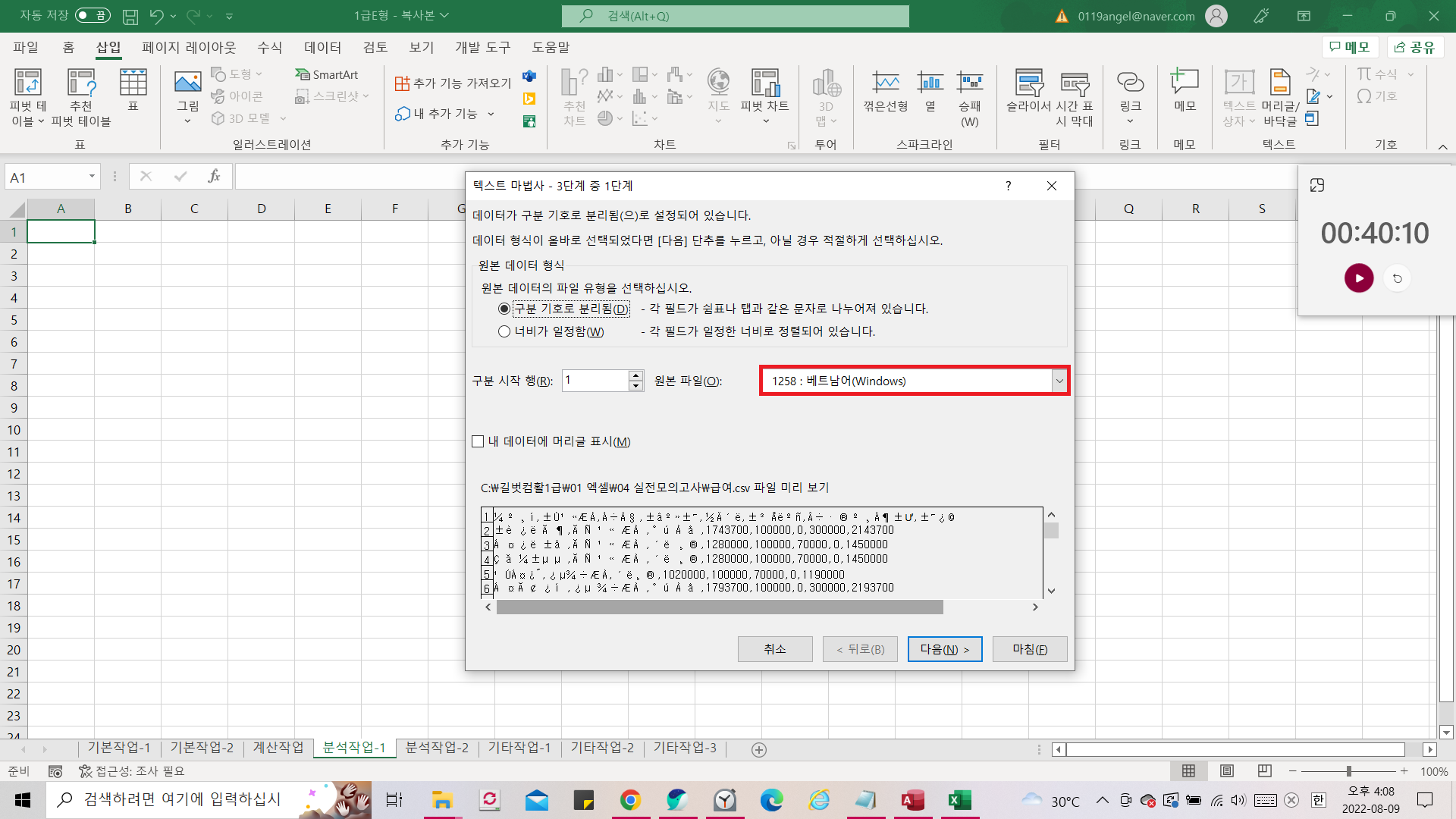Open the header/footer icon
This screenshot has width=1456, height=819.
point(1280,83)
